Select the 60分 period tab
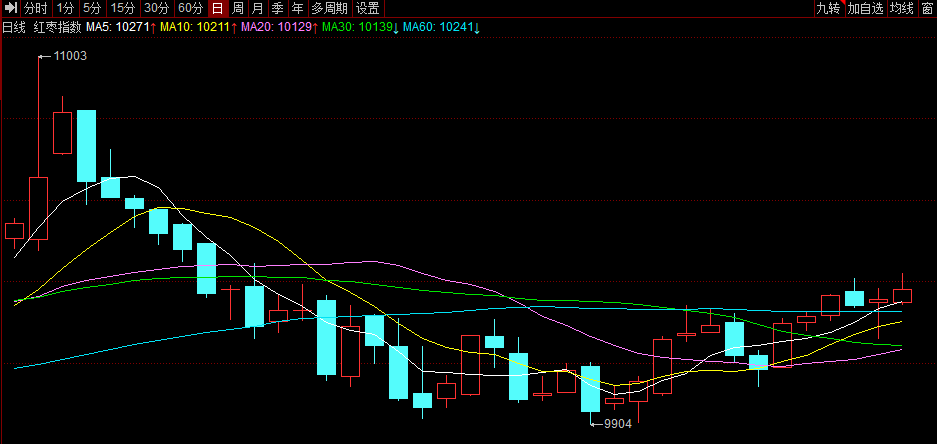The height and width of the screenshot is (444, 937). [191, 8]
